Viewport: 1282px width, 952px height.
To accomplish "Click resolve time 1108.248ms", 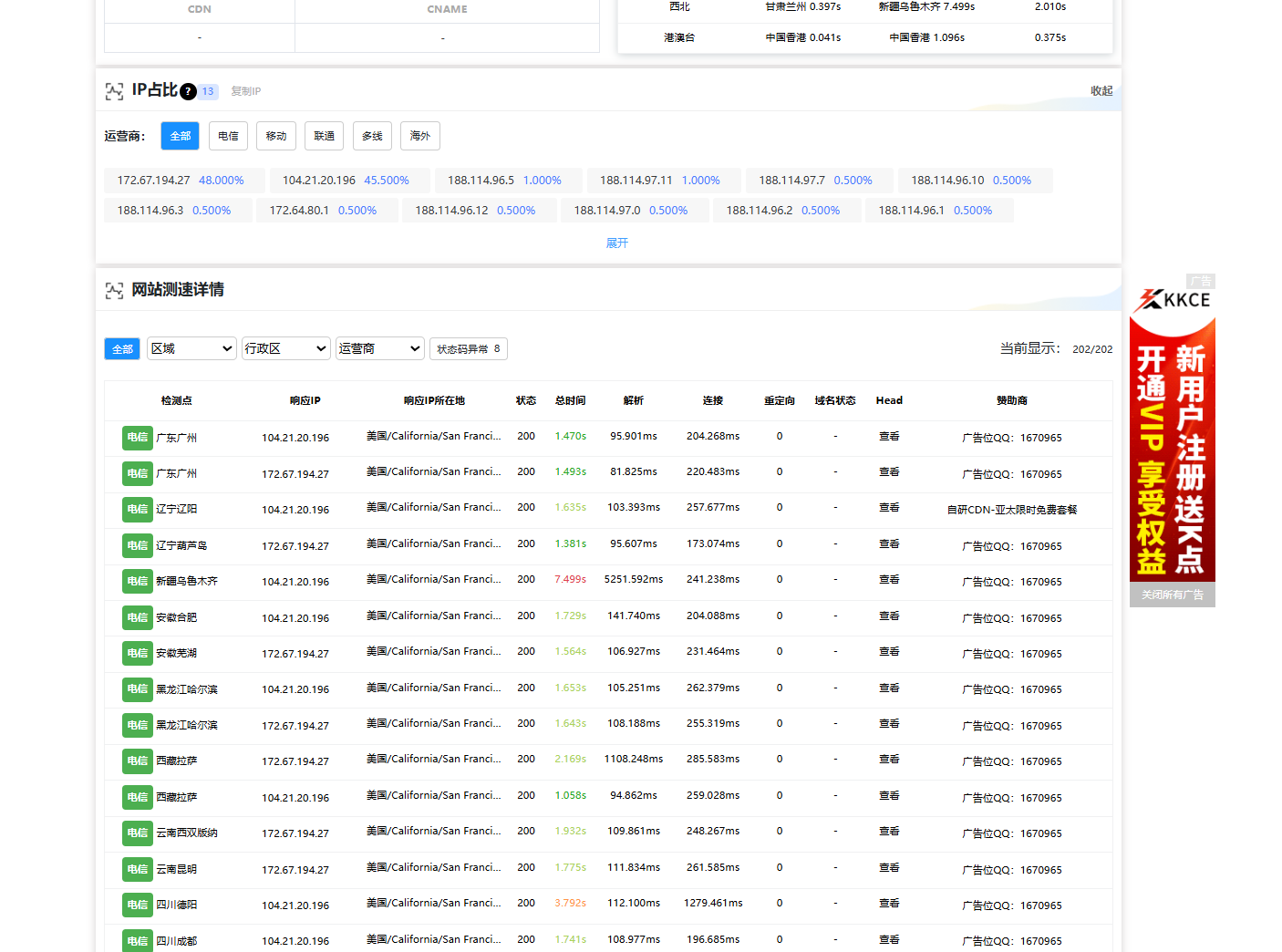I will (x=634, y=760).
